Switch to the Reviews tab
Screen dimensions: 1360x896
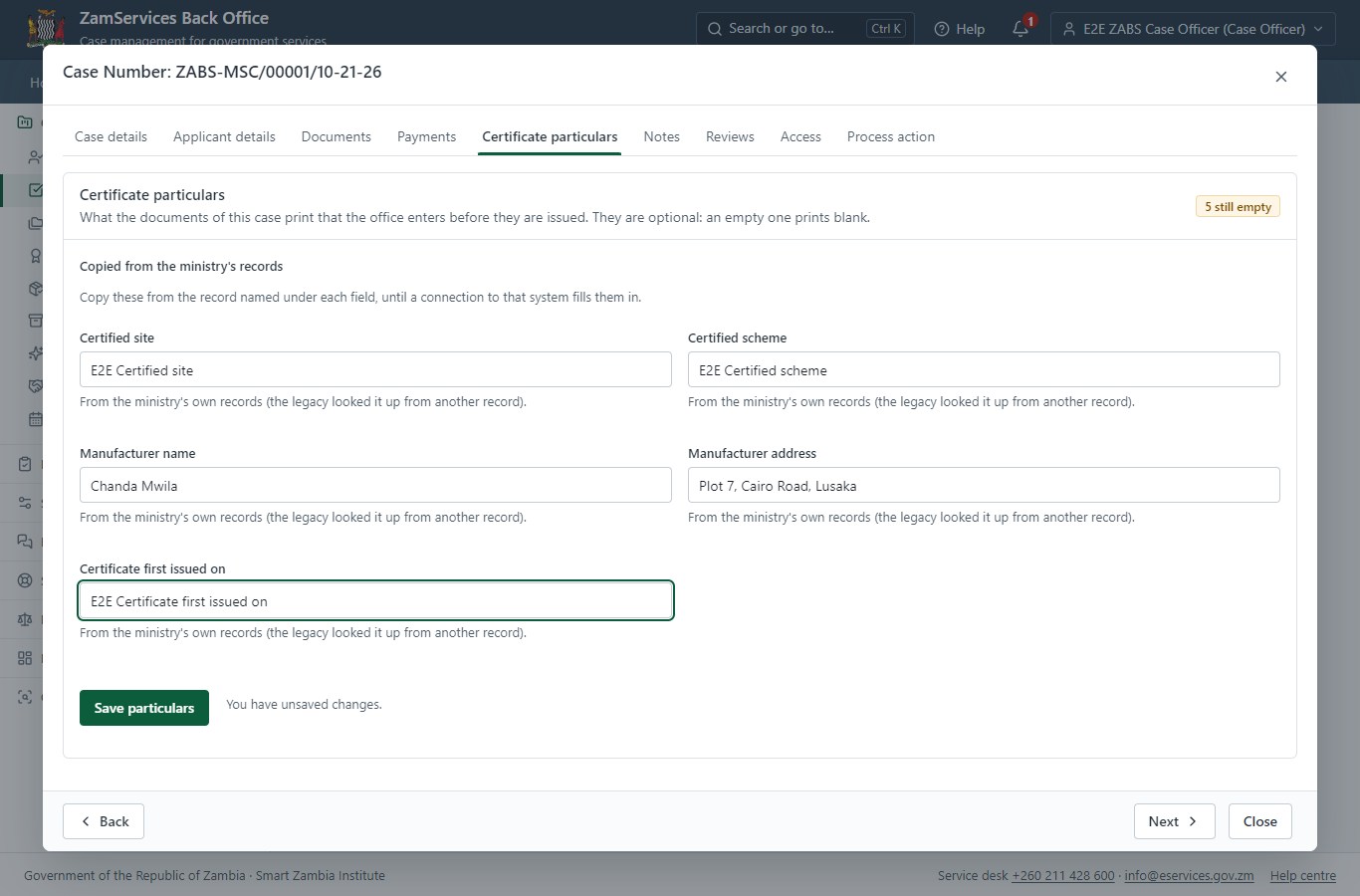pos(730,136)
